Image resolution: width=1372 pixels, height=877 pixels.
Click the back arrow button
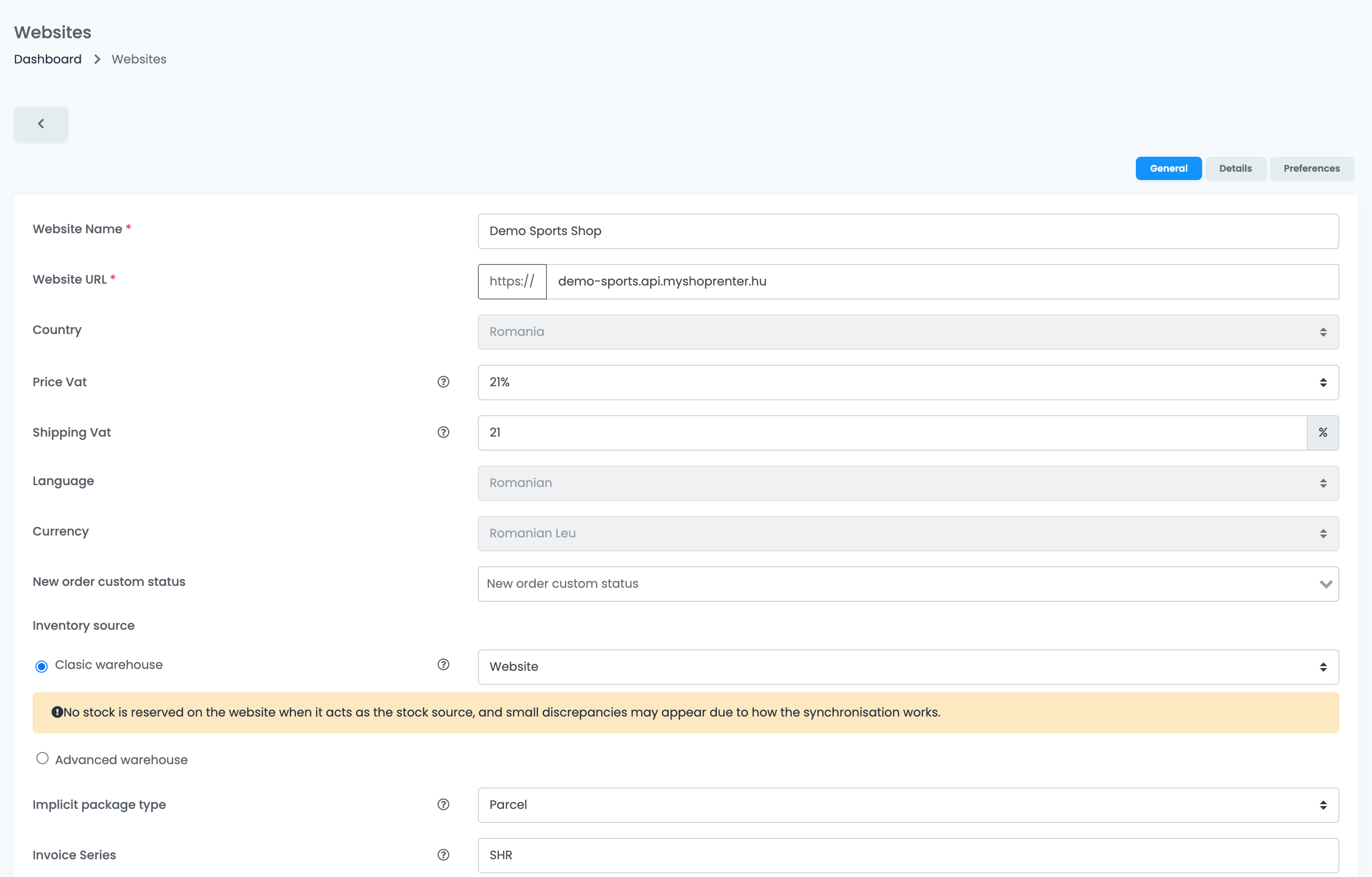click(41, 124)
